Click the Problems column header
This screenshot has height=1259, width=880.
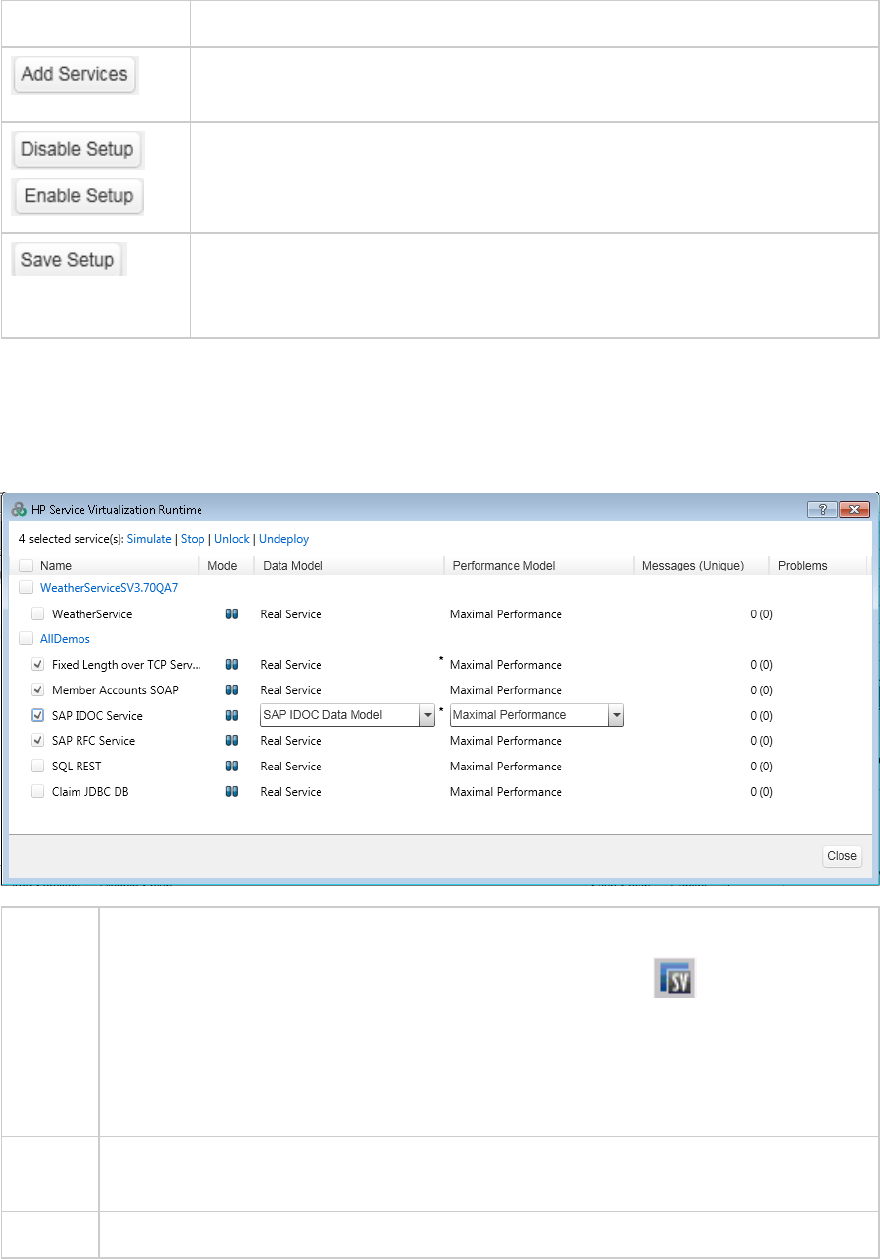tap(802, 565)
